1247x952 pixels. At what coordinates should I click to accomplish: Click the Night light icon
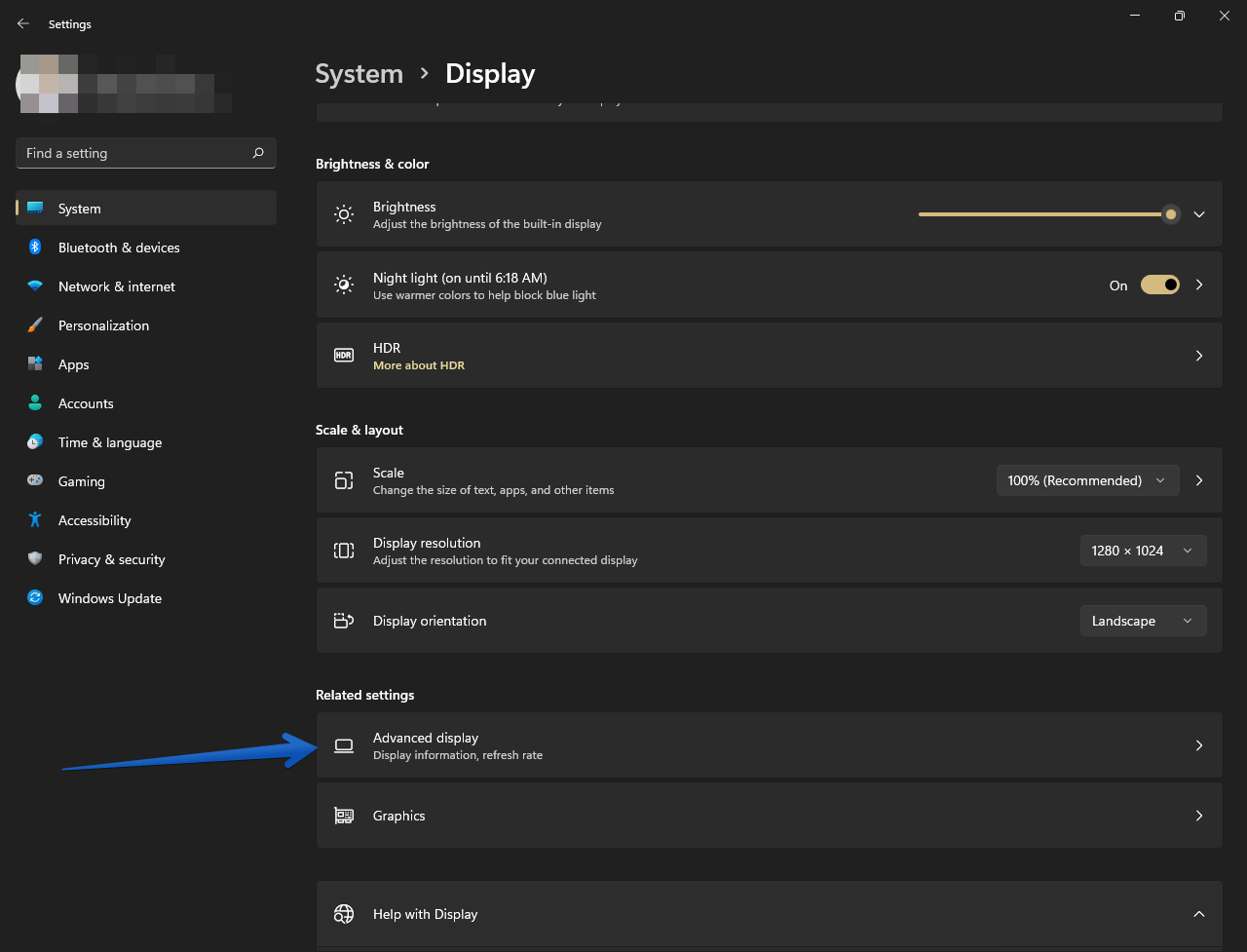click(x=344, y=285)
